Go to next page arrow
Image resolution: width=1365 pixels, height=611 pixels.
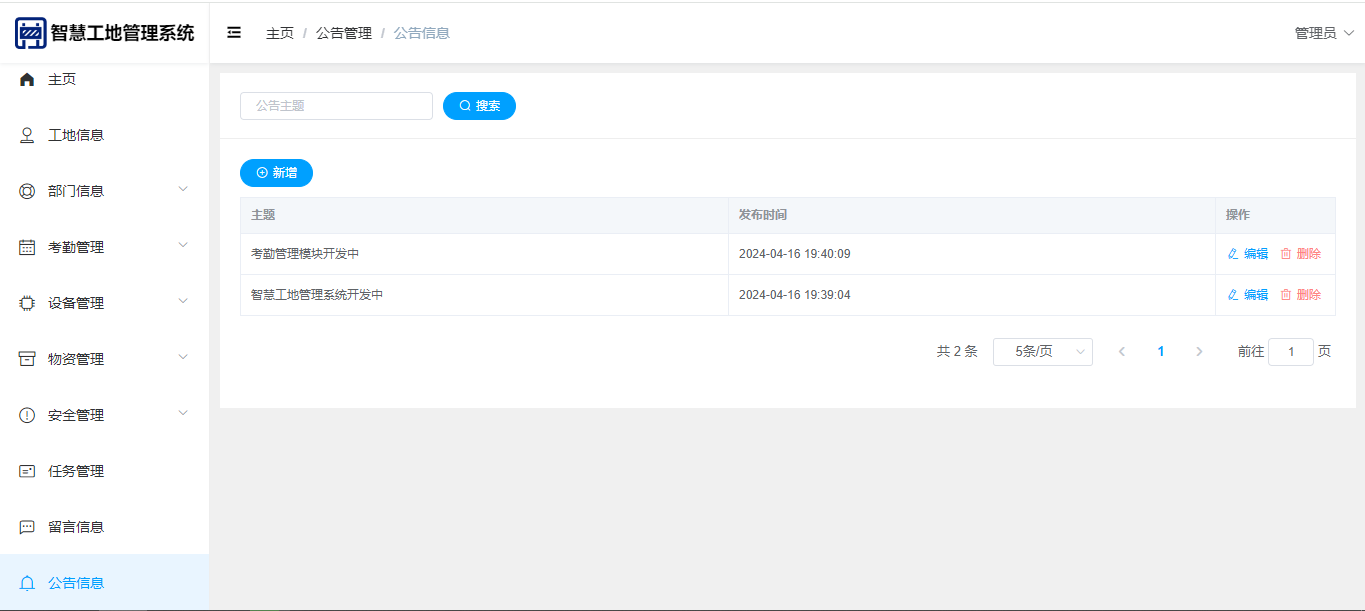tap(1199, 352)
